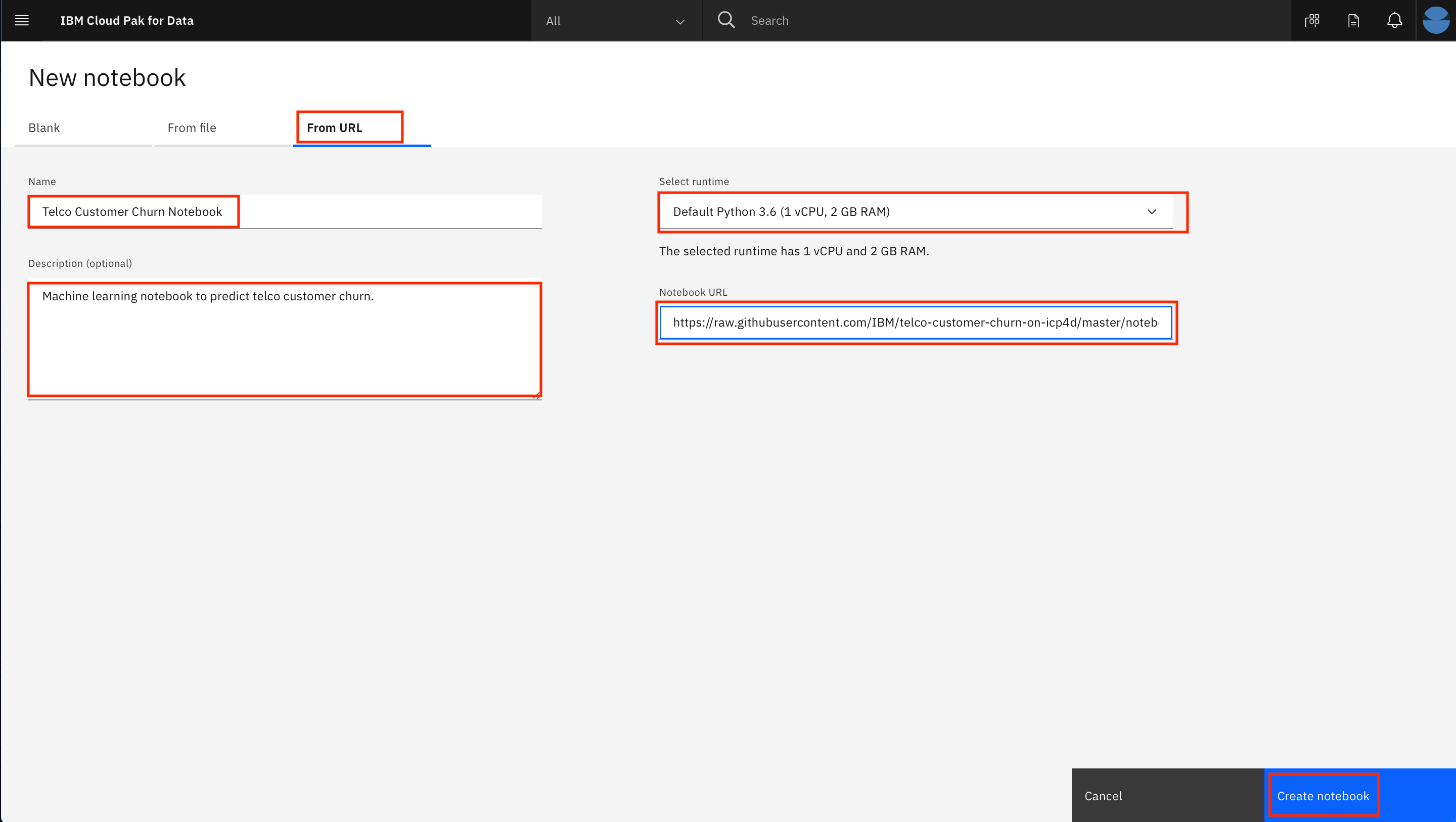Click the Notebook URL input field

pos(916,322)
